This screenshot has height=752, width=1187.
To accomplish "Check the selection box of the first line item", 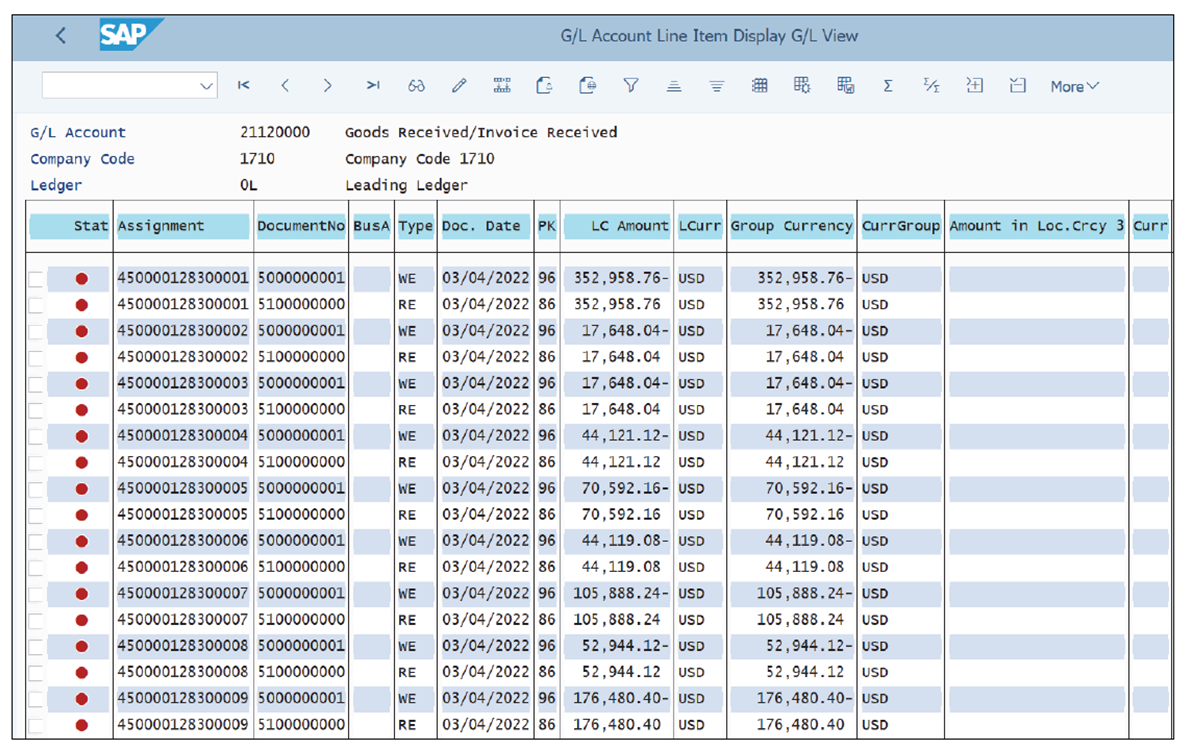I will [x=36, y=278].
